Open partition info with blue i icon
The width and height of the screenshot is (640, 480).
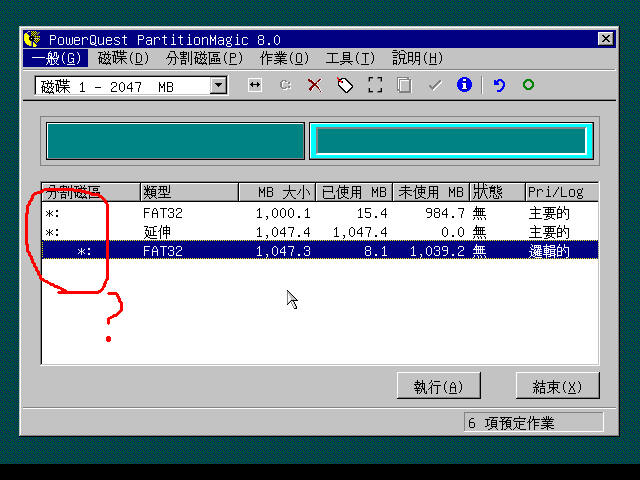click(464, 84)
